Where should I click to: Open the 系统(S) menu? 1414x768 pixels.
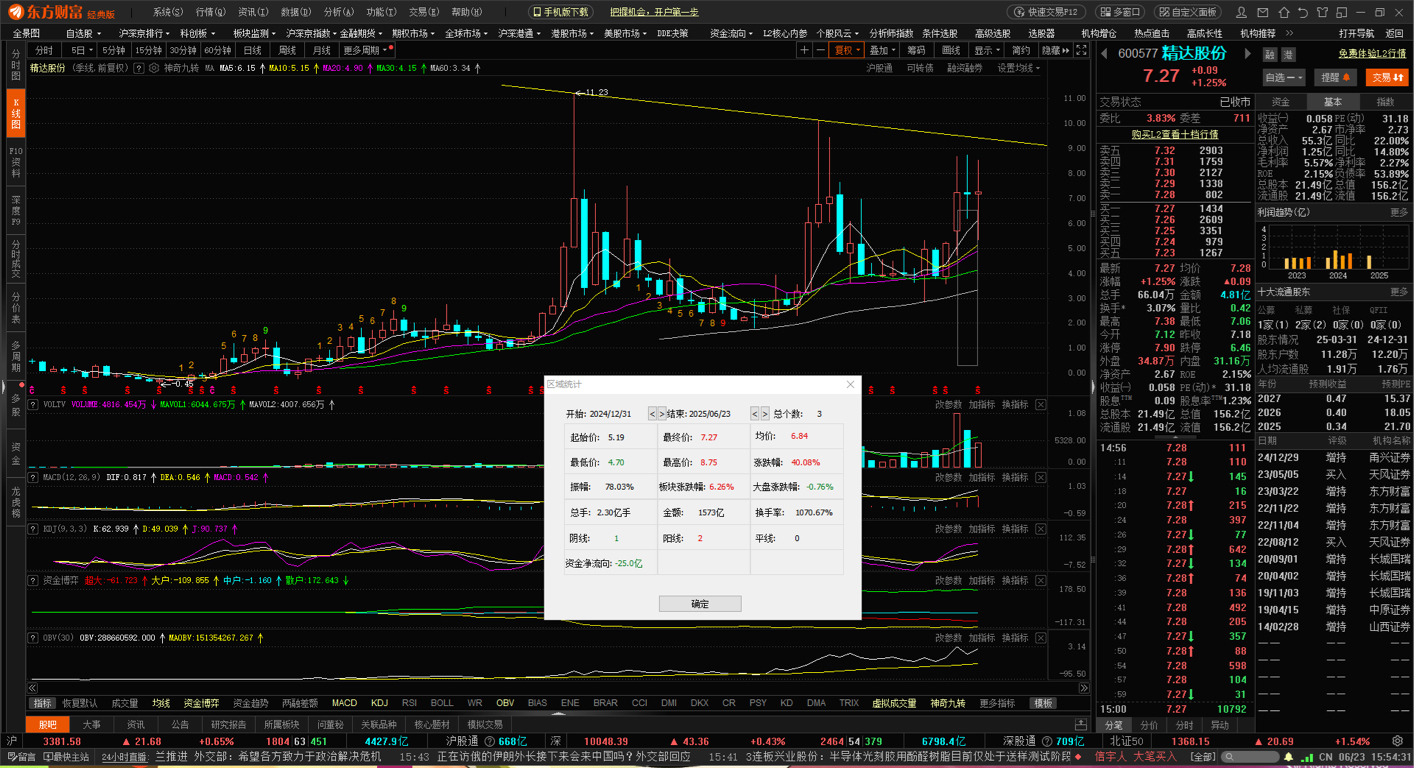(x=168, y=12)
